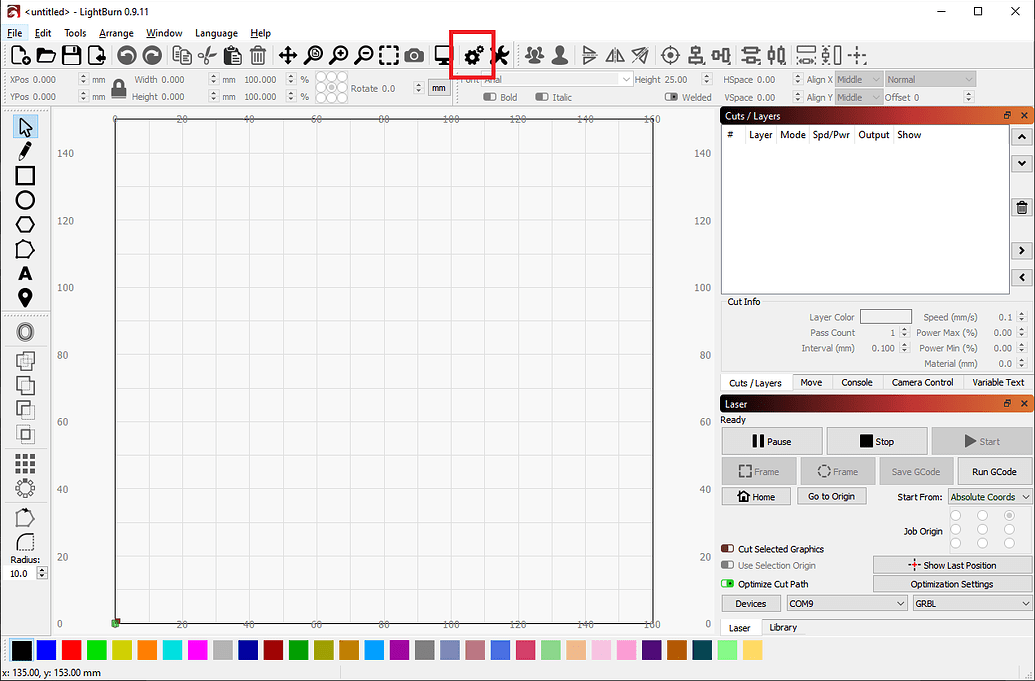Open the Camera capture tool

click(413, 56)
